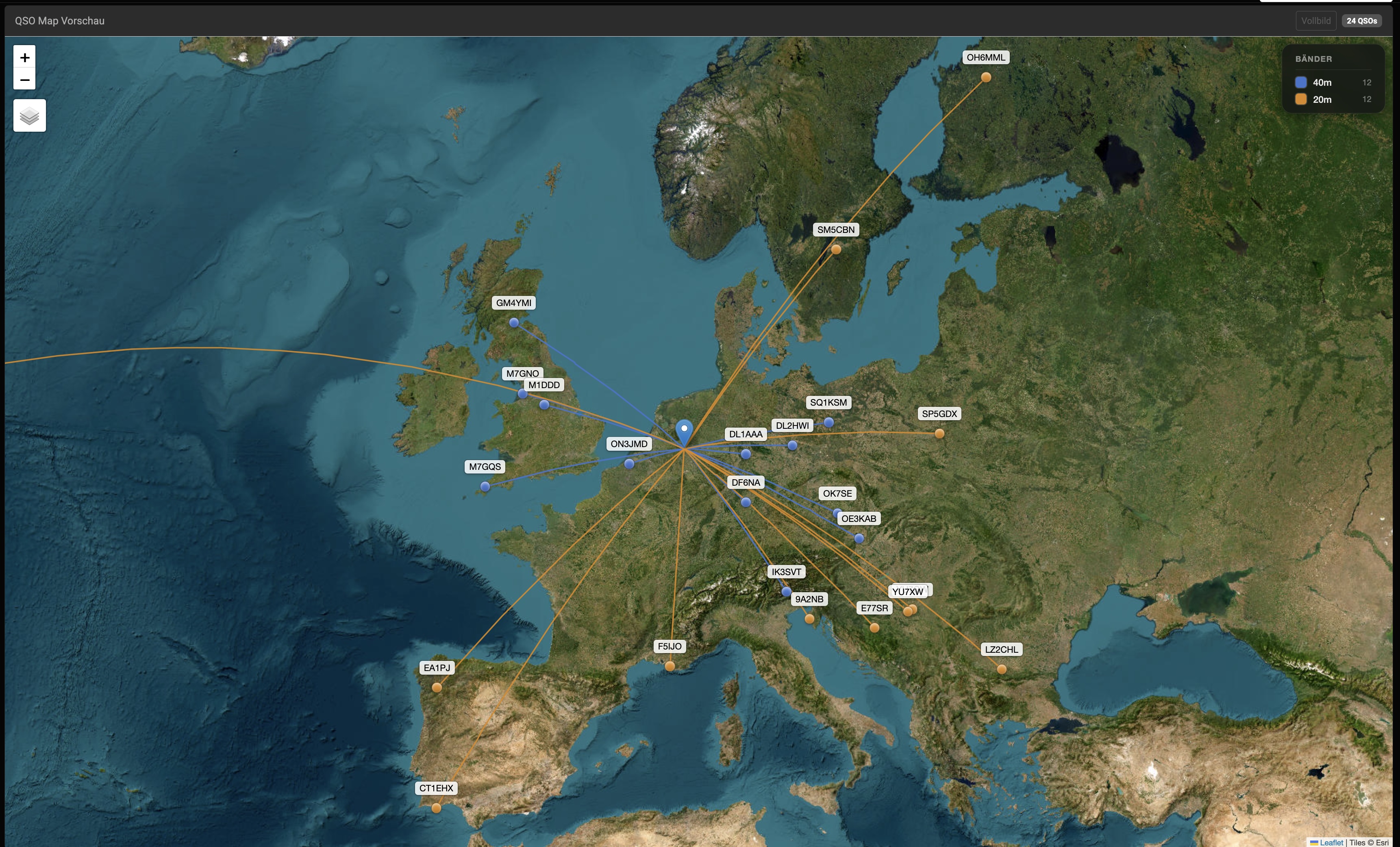Select the OH6MML orange station marker
Image resolution: width=1400 pixels, height=847 pixels.
pos(986,77)
